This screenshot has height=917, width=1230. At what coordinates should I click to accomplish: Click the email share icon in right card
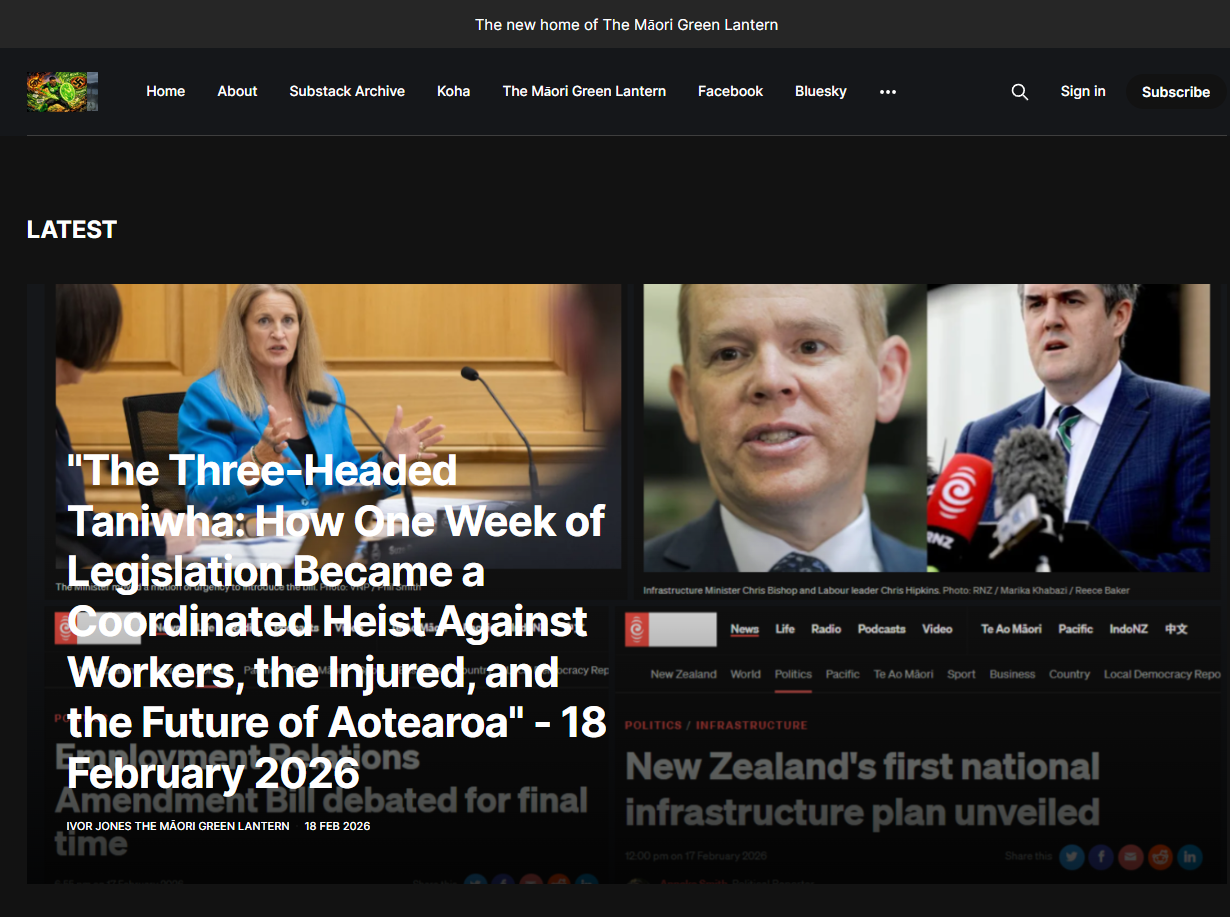pyautogui.click(x=1130, y=856)
